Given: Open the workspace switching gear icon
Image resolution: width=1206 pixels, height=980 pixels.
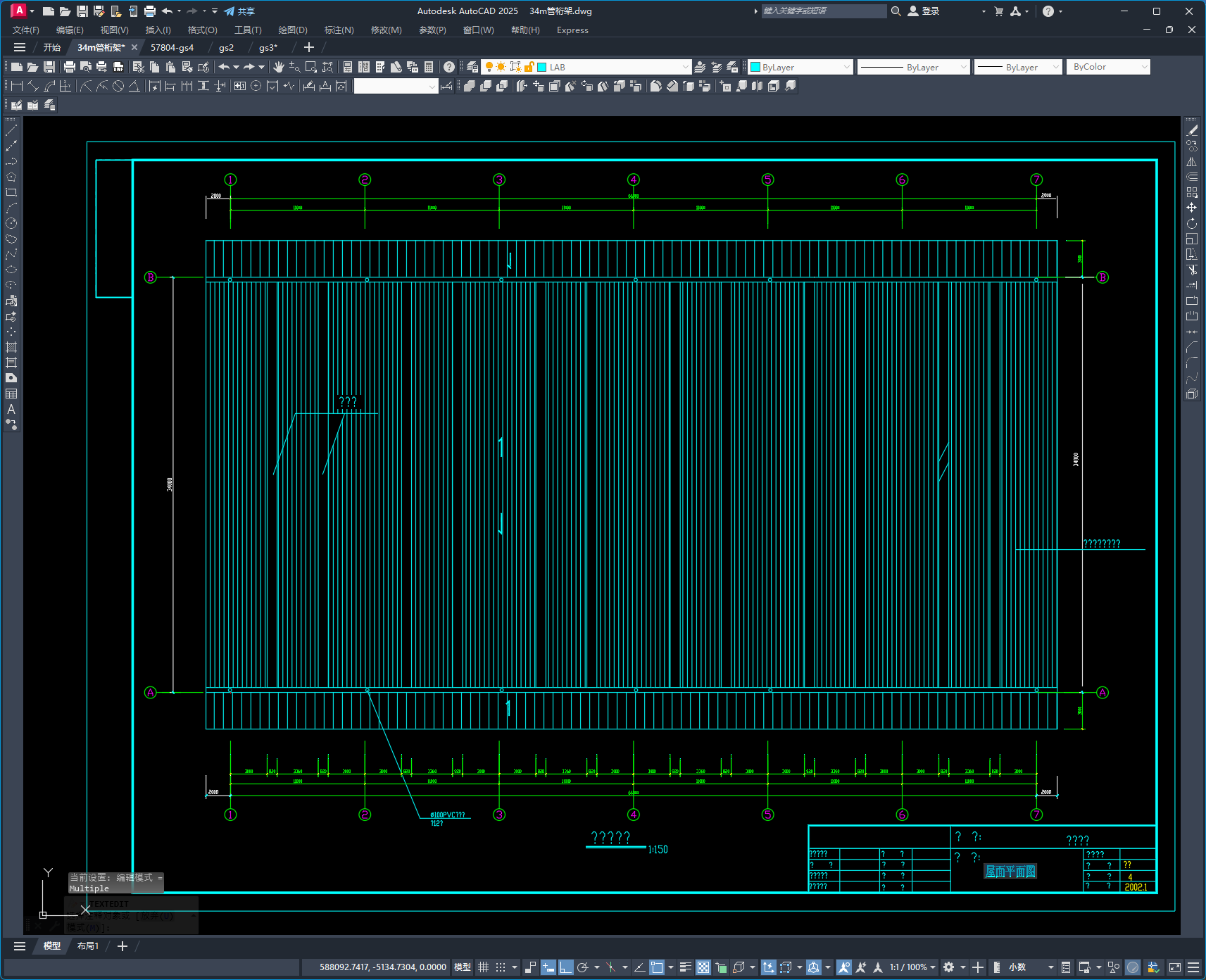Looking at the screenshot, I should click(948, 967).
